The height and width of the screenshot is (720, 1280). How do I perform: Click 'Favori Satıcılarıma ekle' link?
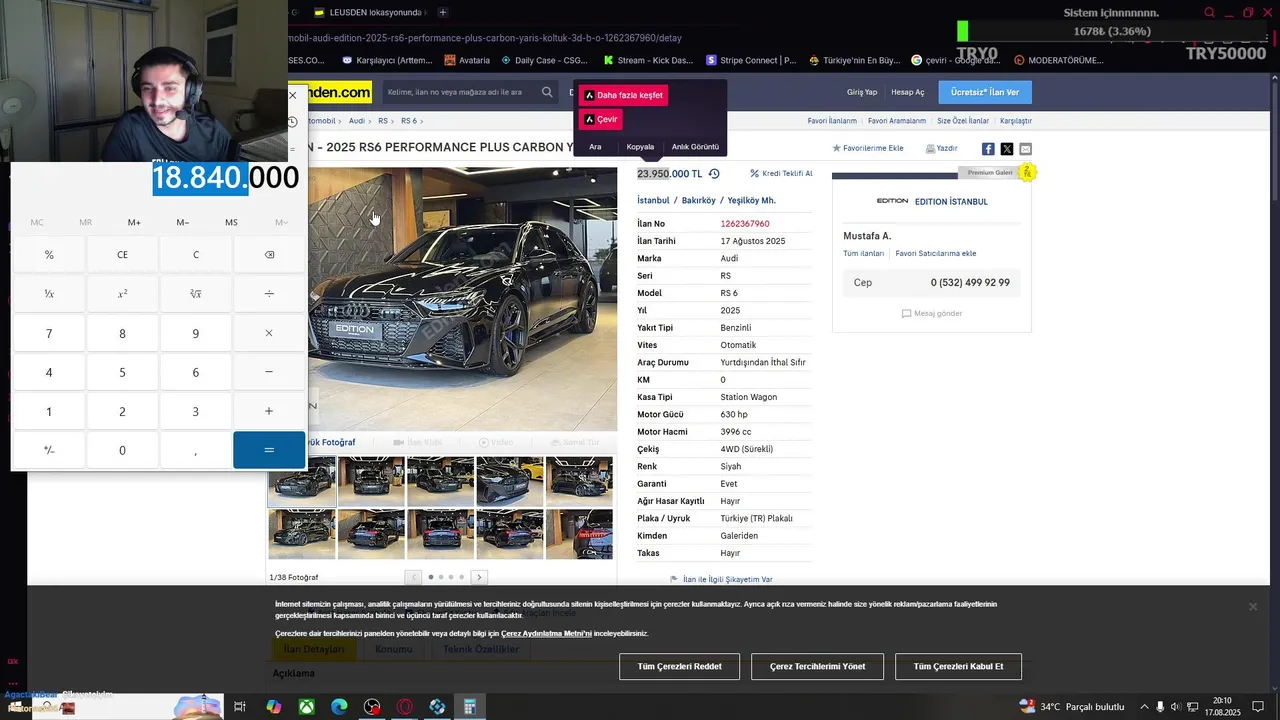point(935,254)
